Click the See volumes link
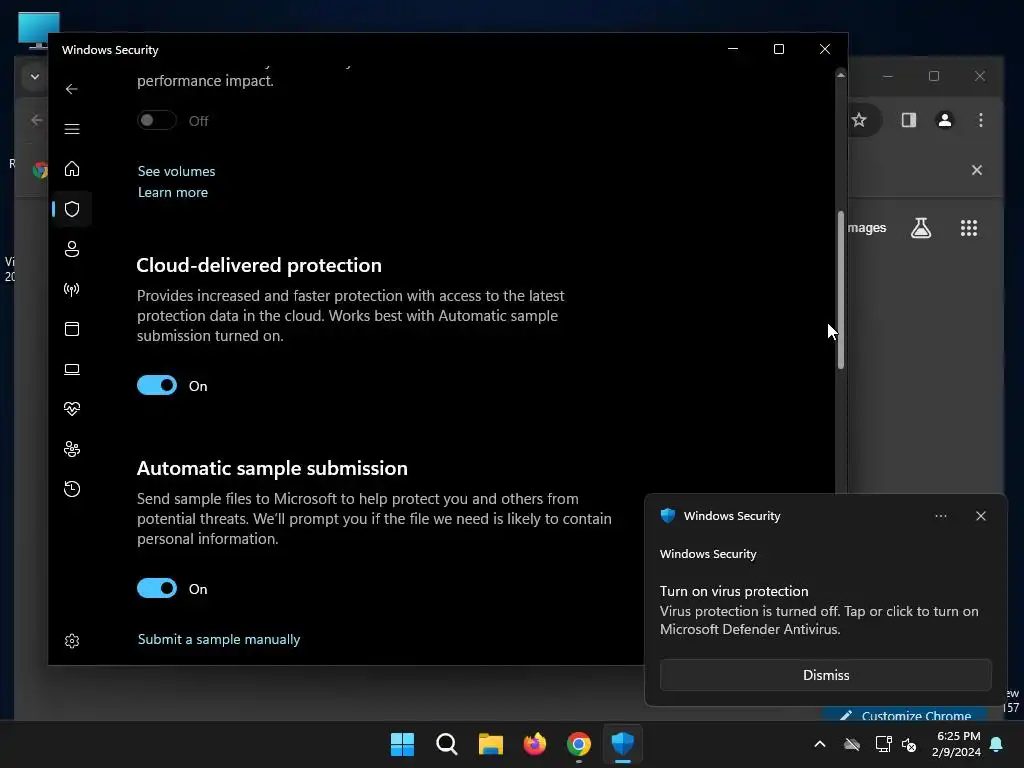Image resolution: width=1024 pixels, height=768 pixels. tap(176, 171)
